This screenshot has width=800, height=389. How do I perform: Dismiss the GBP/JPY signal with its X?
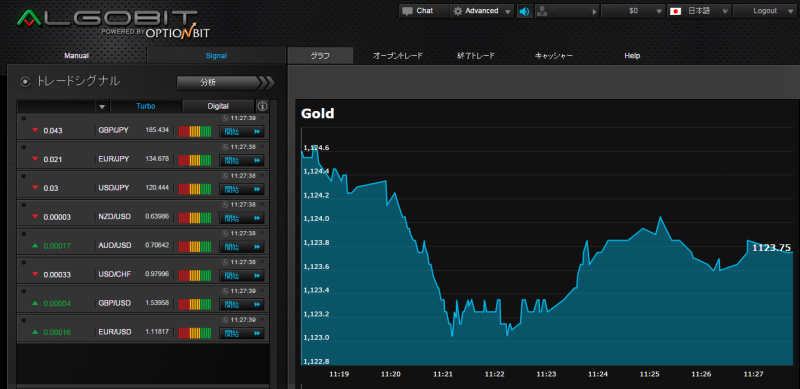[x=262, y=118]
